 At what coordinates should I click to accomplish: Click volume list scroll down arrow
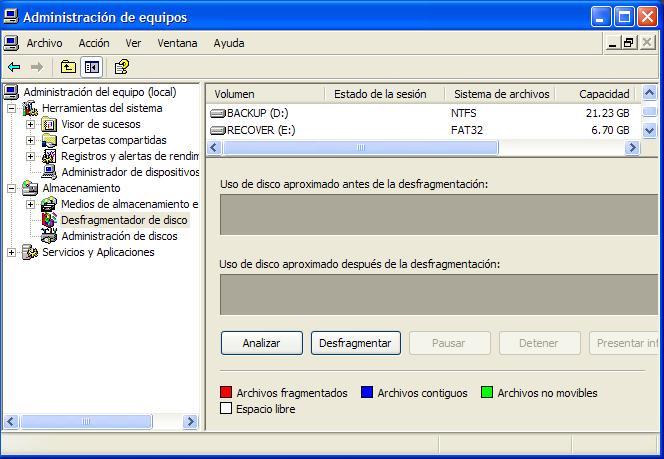(x=649, y=130)
